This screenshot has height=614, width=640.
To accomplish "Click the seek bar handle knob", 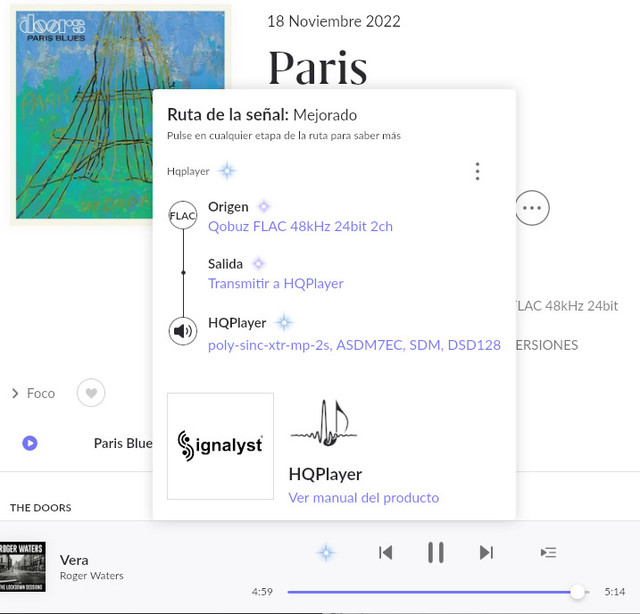I will click(577, 592).
